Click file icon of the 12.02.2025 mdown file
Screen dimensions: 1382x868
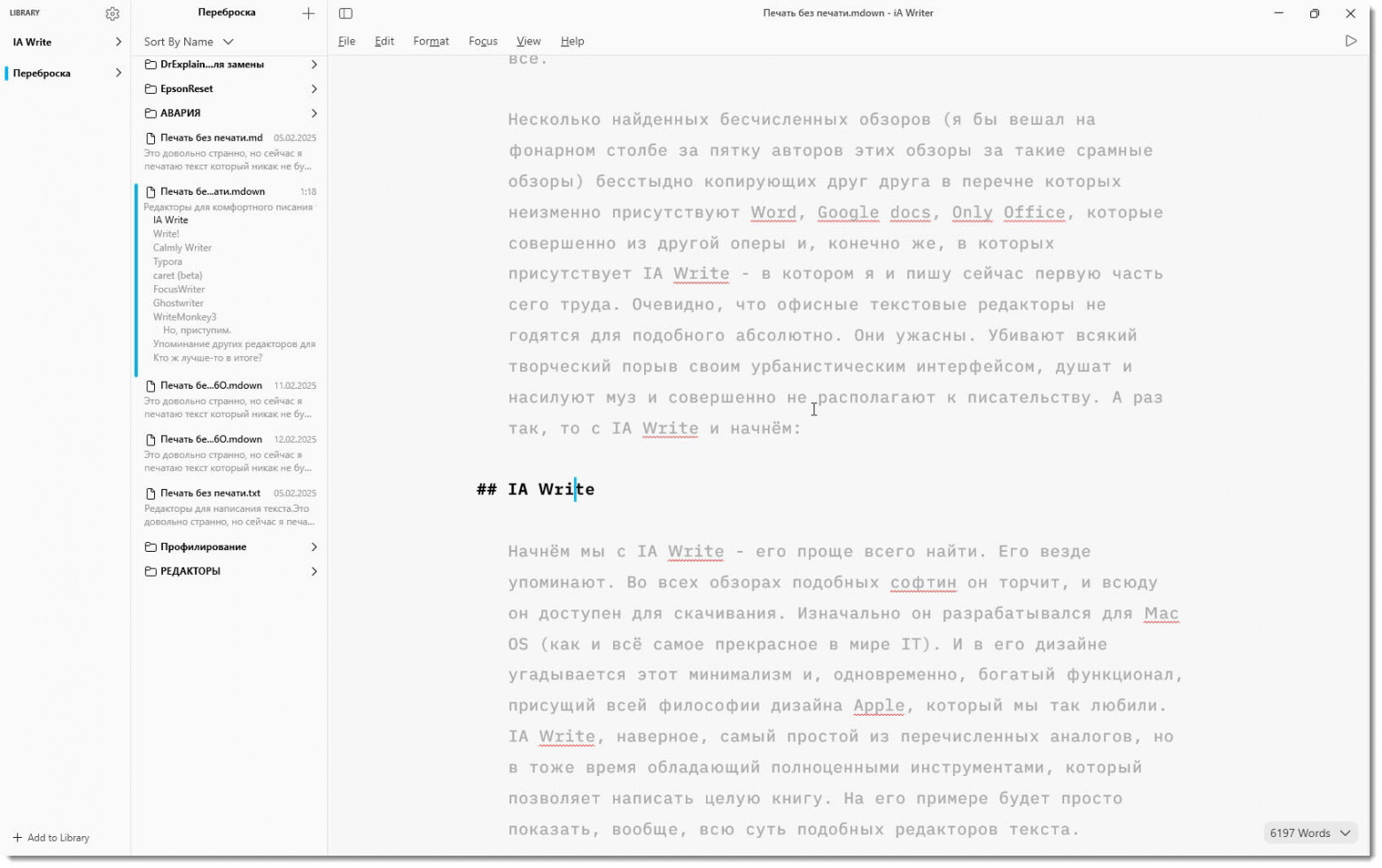coord(151,439)
